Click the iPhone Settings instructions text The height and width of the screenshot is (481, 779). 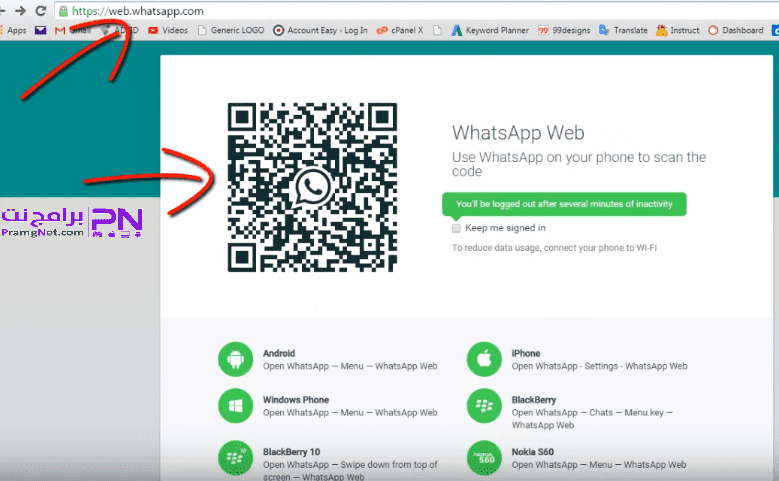pos(600,366)
